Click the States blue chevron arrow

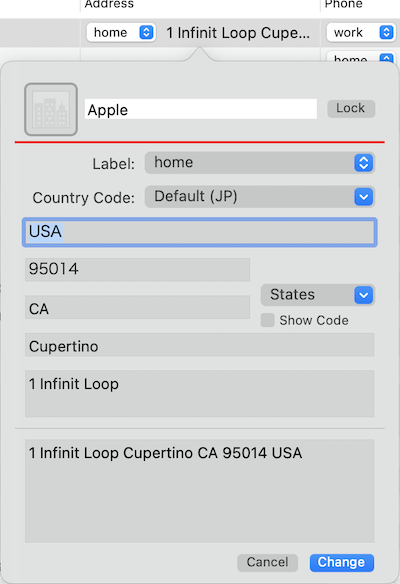tap(364, 295)
